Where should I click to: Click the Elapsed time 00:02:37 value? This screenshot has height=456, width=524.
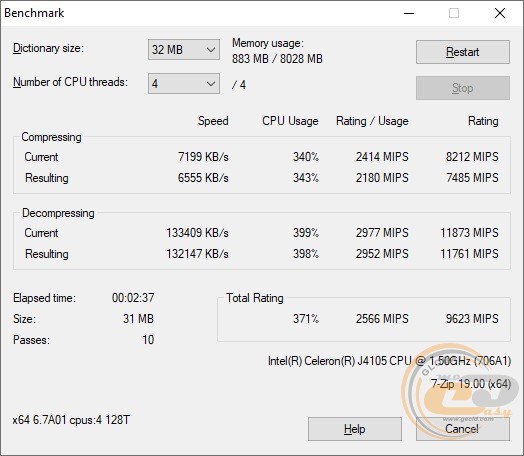point(133,298)
